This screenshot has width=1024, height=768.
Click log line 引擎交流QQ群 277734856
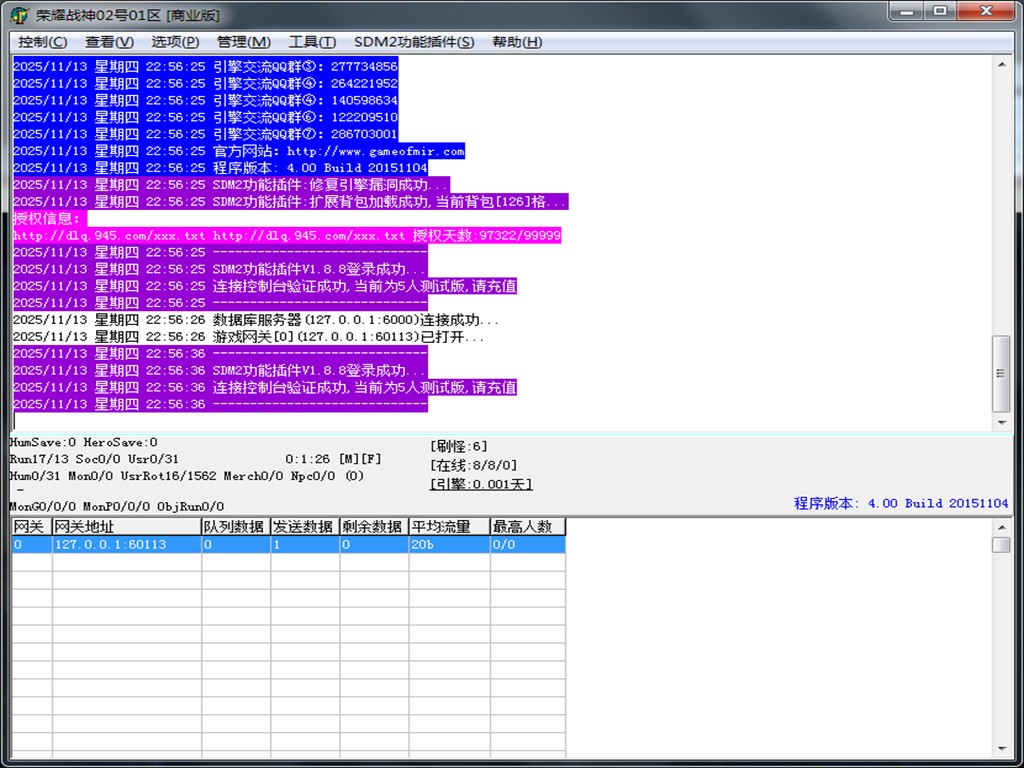pos(205,66)
